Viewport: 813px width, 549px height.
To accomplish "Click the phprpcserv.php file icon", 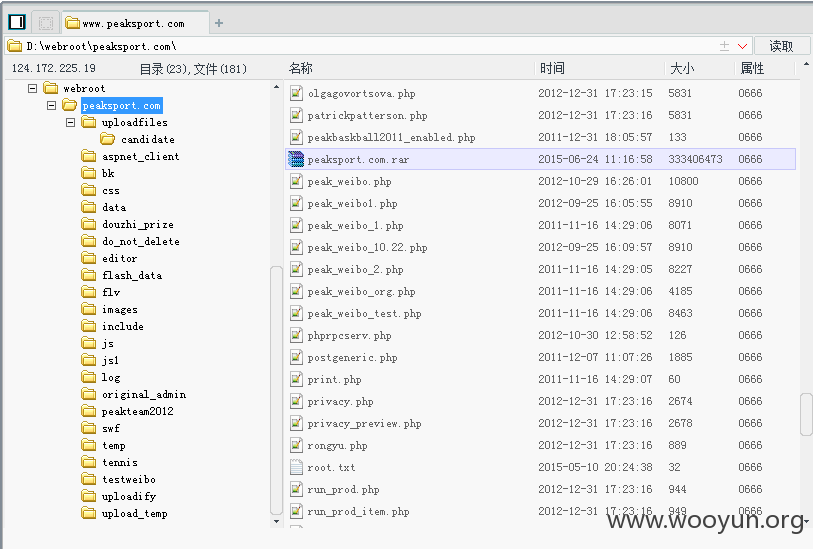I will pos(296,335).
